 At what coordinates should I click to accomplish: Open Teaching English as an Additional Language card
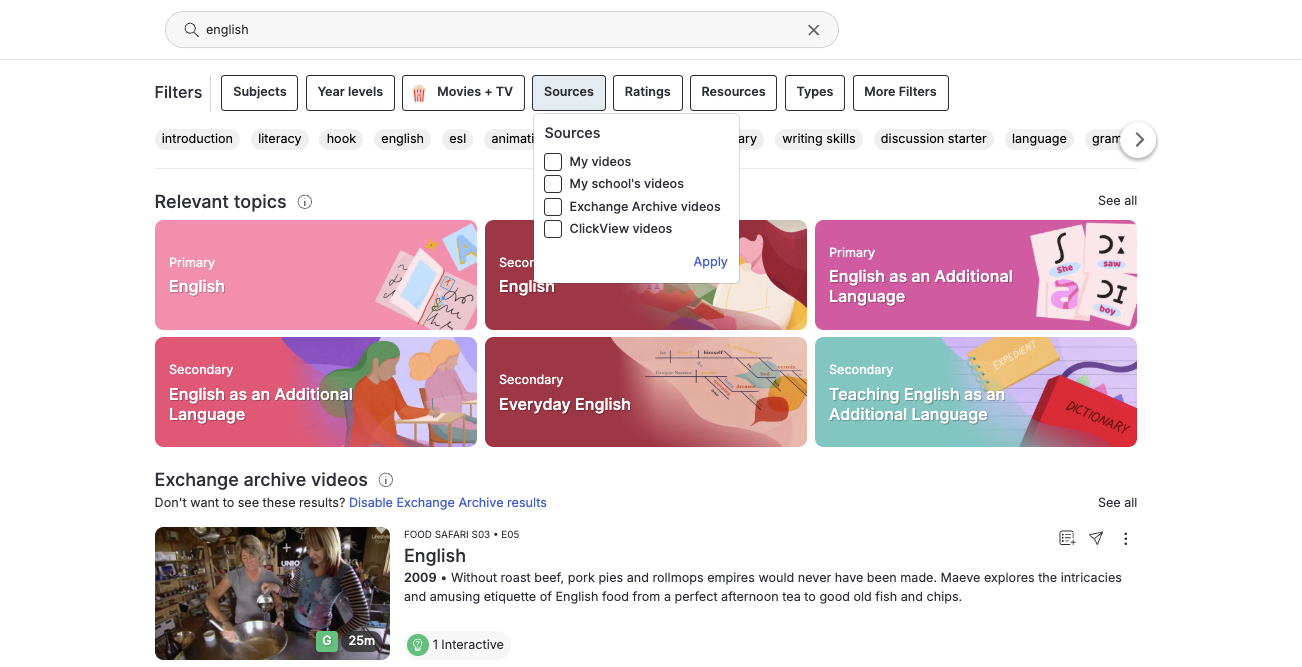(x=976, y=392)
